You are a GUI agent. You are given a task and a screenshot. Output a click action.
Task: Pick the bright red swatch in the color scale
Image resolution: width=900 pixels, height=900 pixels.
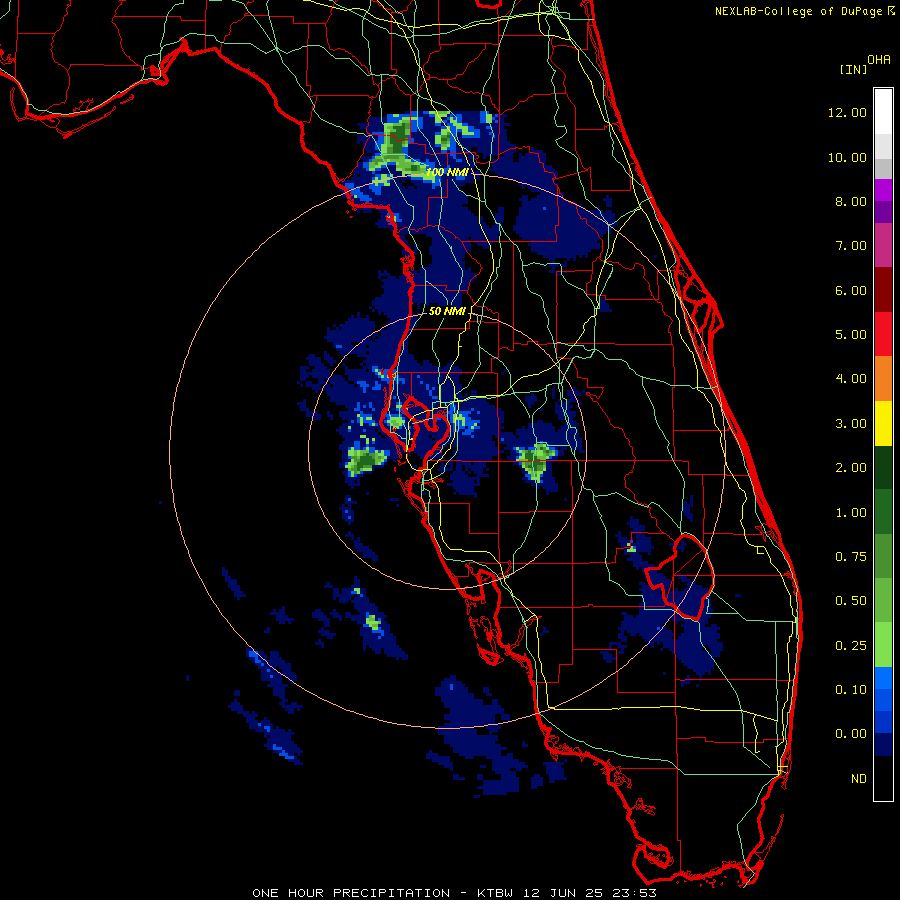[883, 334]
